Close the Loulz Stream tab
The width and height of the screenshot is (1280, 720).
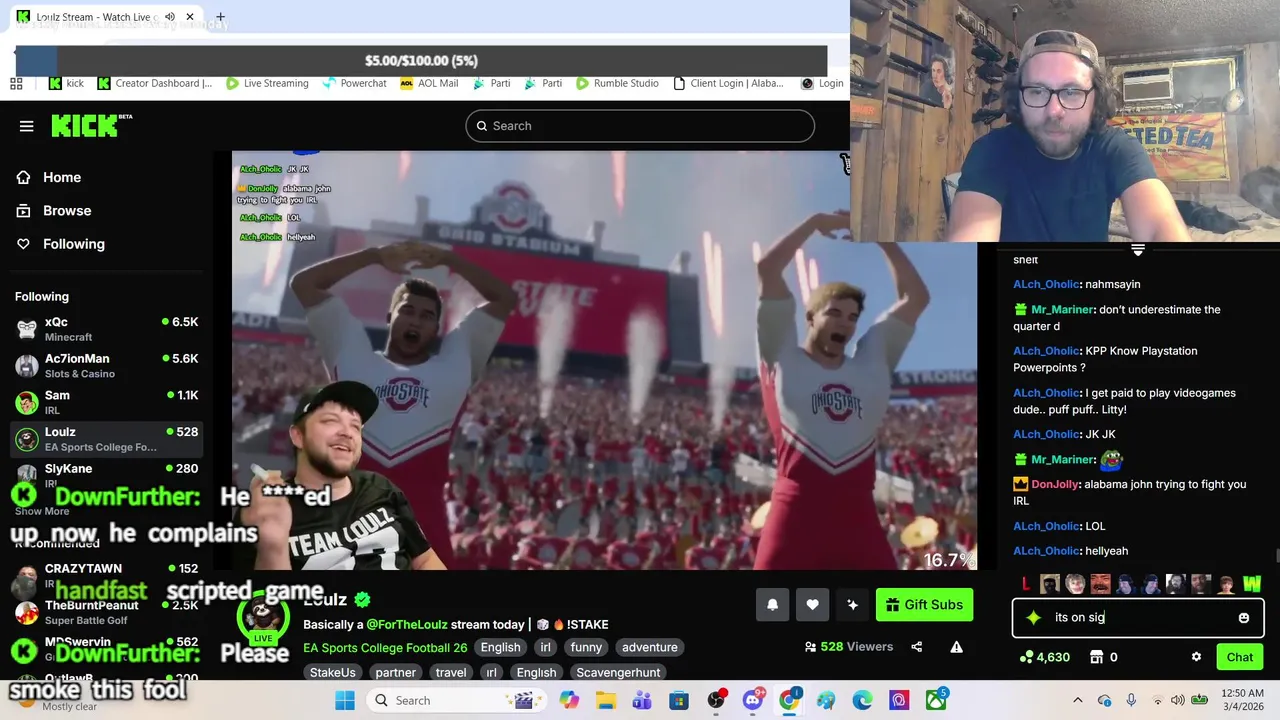tap(190, 17)
